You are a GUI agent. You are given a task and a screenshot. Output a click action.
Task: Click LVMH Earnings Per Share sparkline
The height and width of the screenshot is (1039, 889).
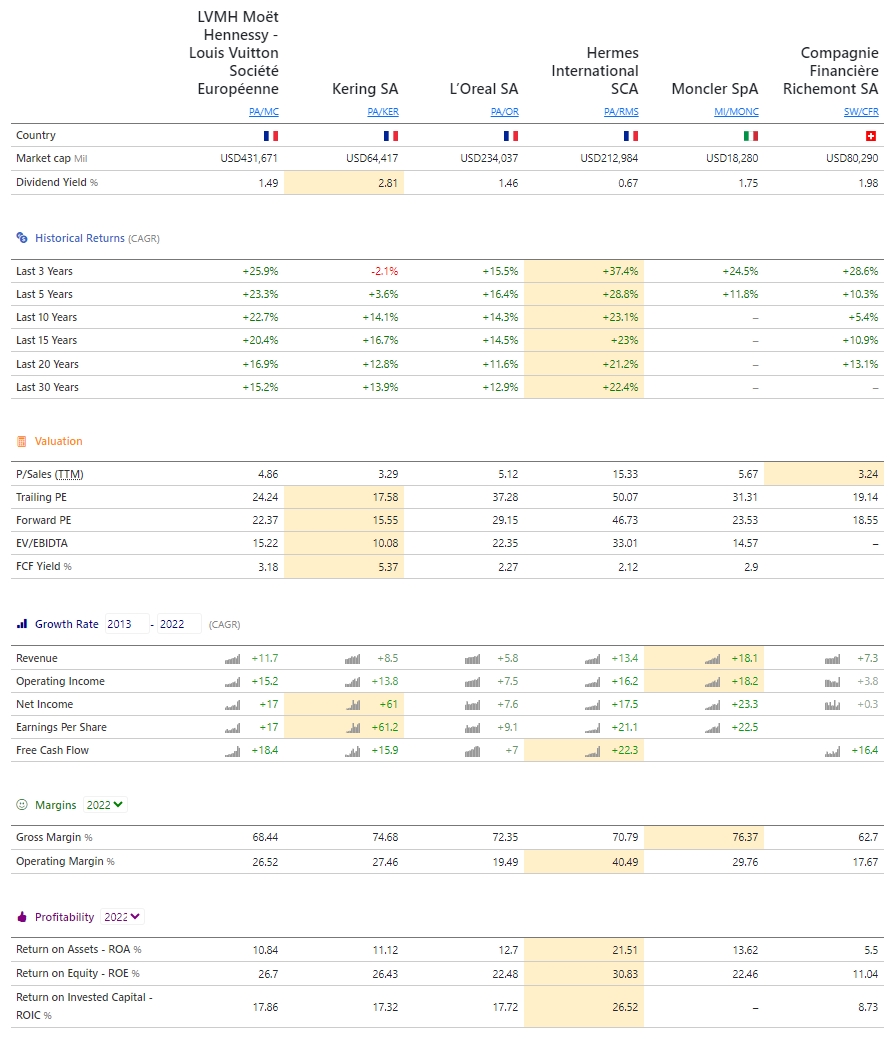(233, 728)
